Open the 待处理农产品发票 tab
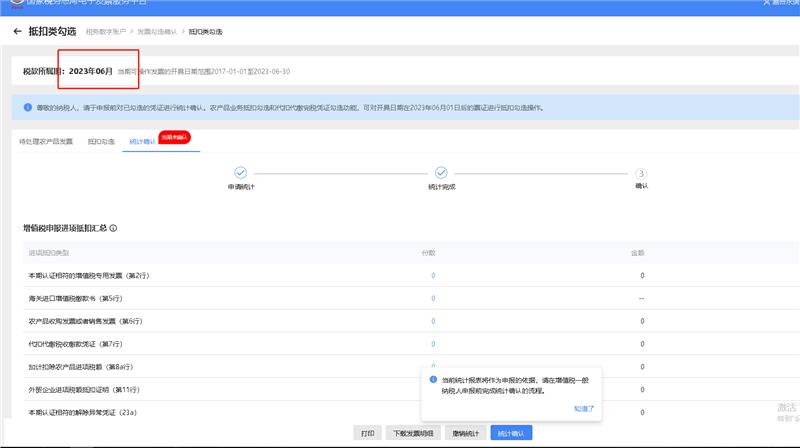This screenshot has height=448, width=800. tap(46, 142)
